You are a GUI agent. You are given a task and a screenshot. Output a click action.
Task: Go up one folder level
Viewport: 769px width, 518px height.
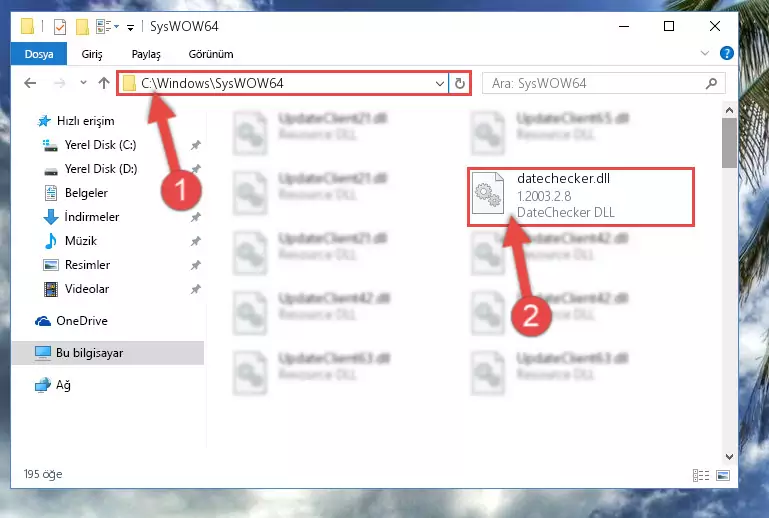[103, 83]
